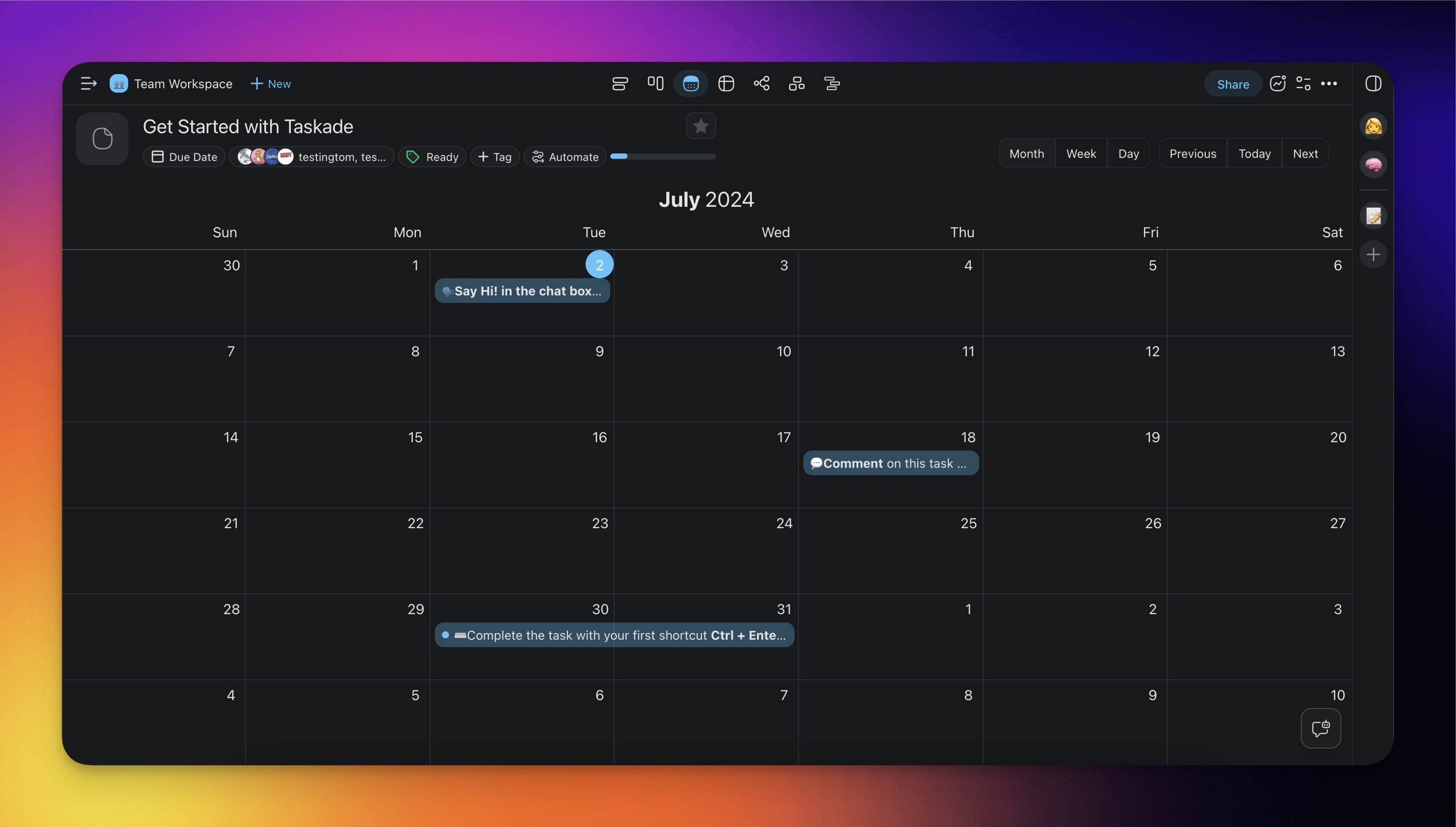Select the Week calendar tab
1456x827 pixels.
tap(1081, 153)
